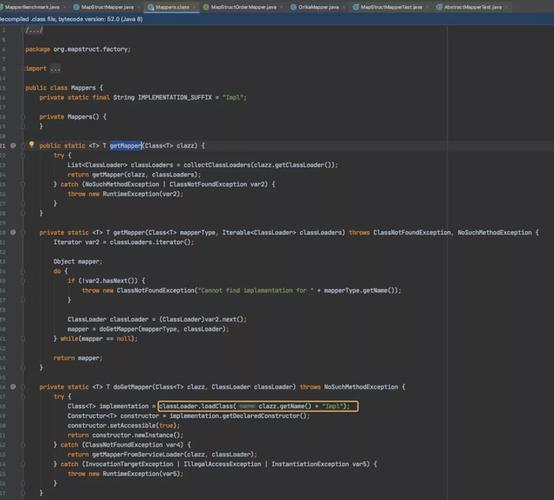Click the gutter icon beside private getMapper(mapperType) method
This screenshot has height=500, width=554.
pyautogui.click(x=13, y=233)
